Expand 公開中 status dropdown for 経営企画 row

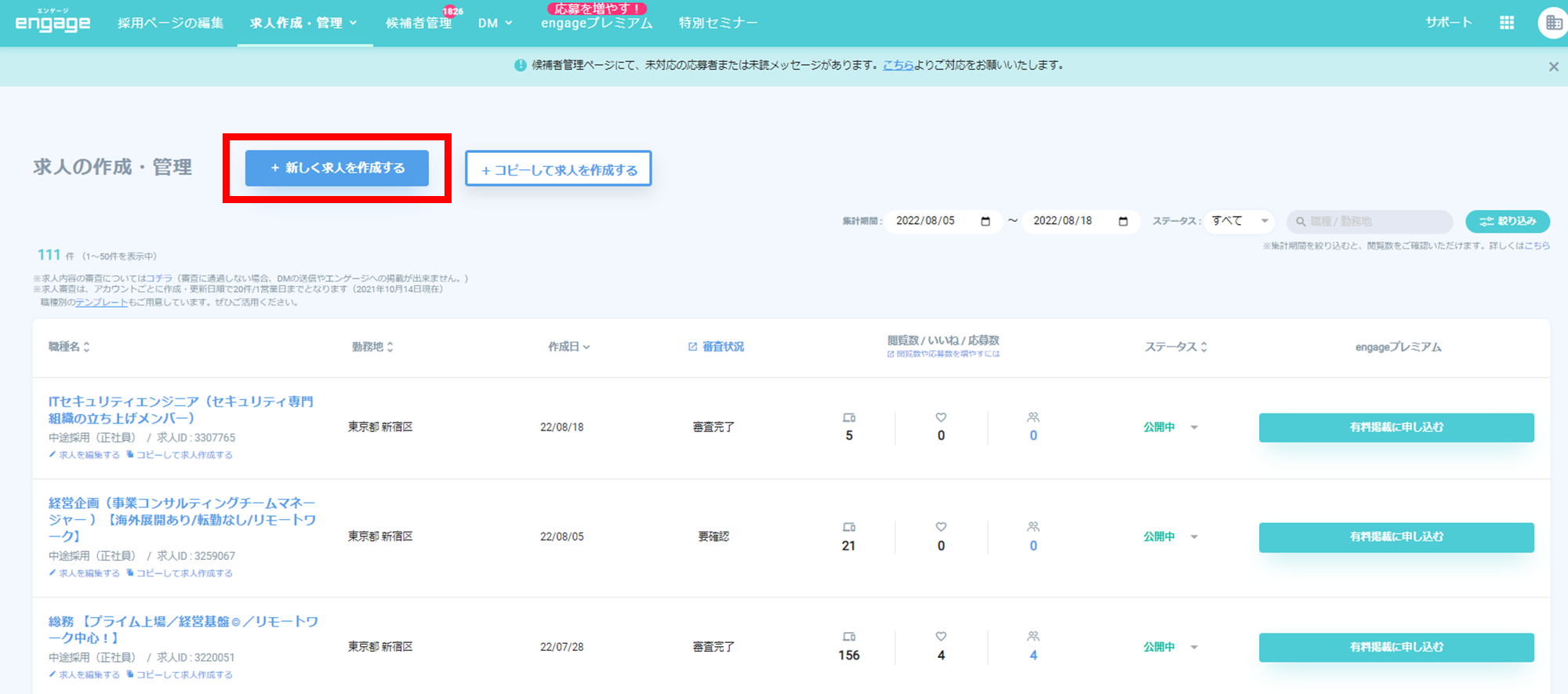point(1194,537)
